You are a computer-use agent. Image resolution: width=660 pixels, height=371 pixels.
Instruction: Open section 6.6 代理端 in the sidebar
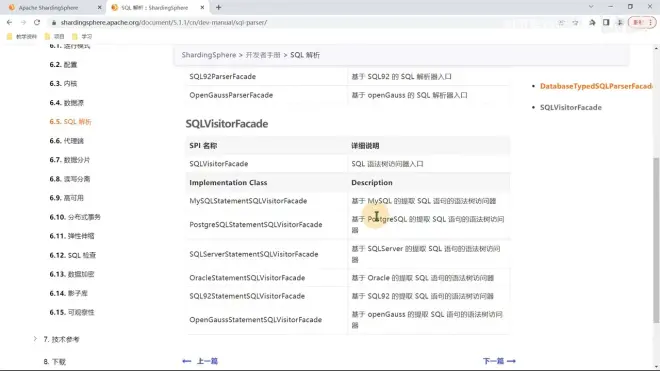tap(67, 141)
